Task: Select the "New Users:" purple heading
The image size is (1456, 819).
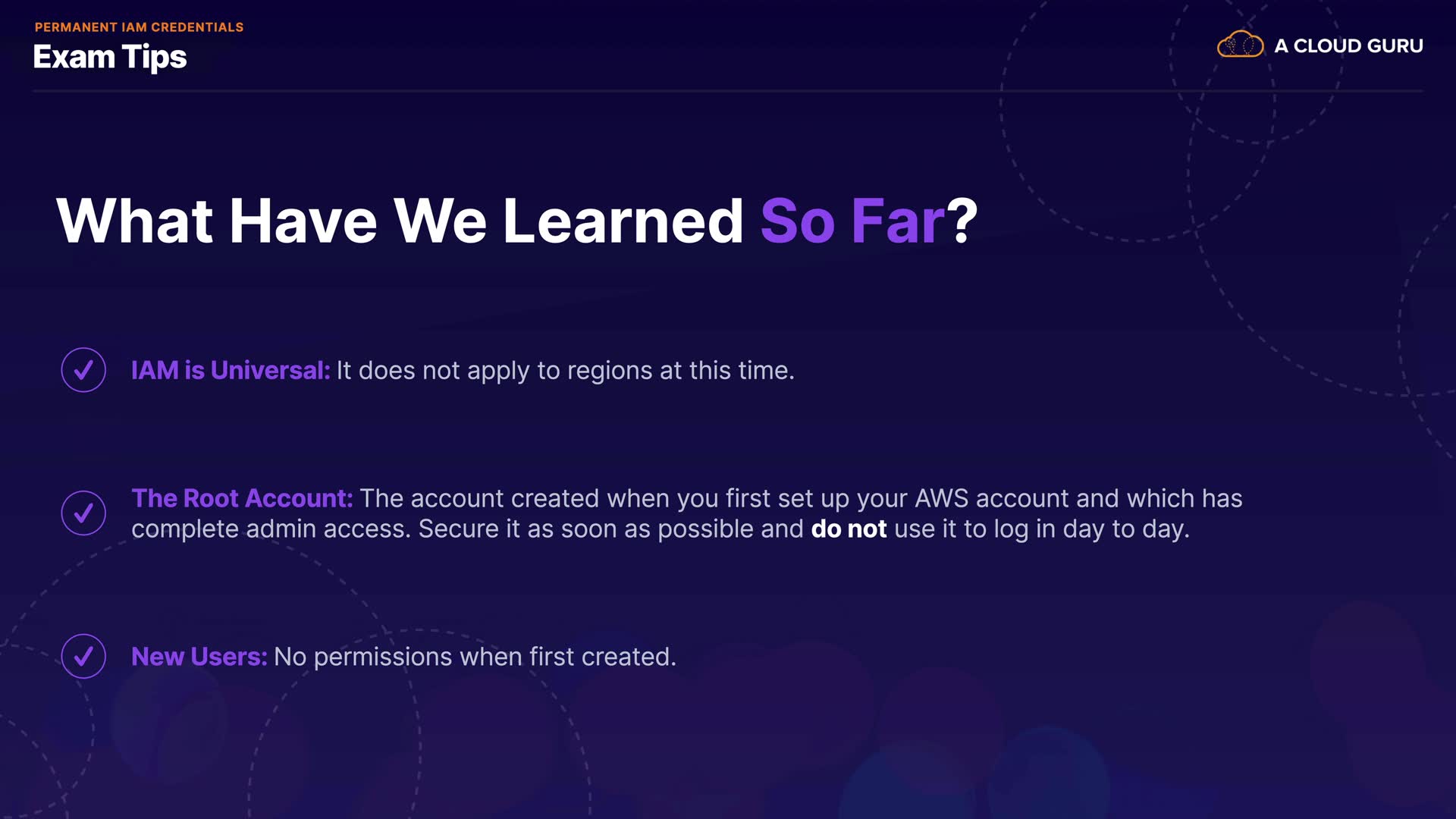Action: pyautogui.click(x=199, y=657)
